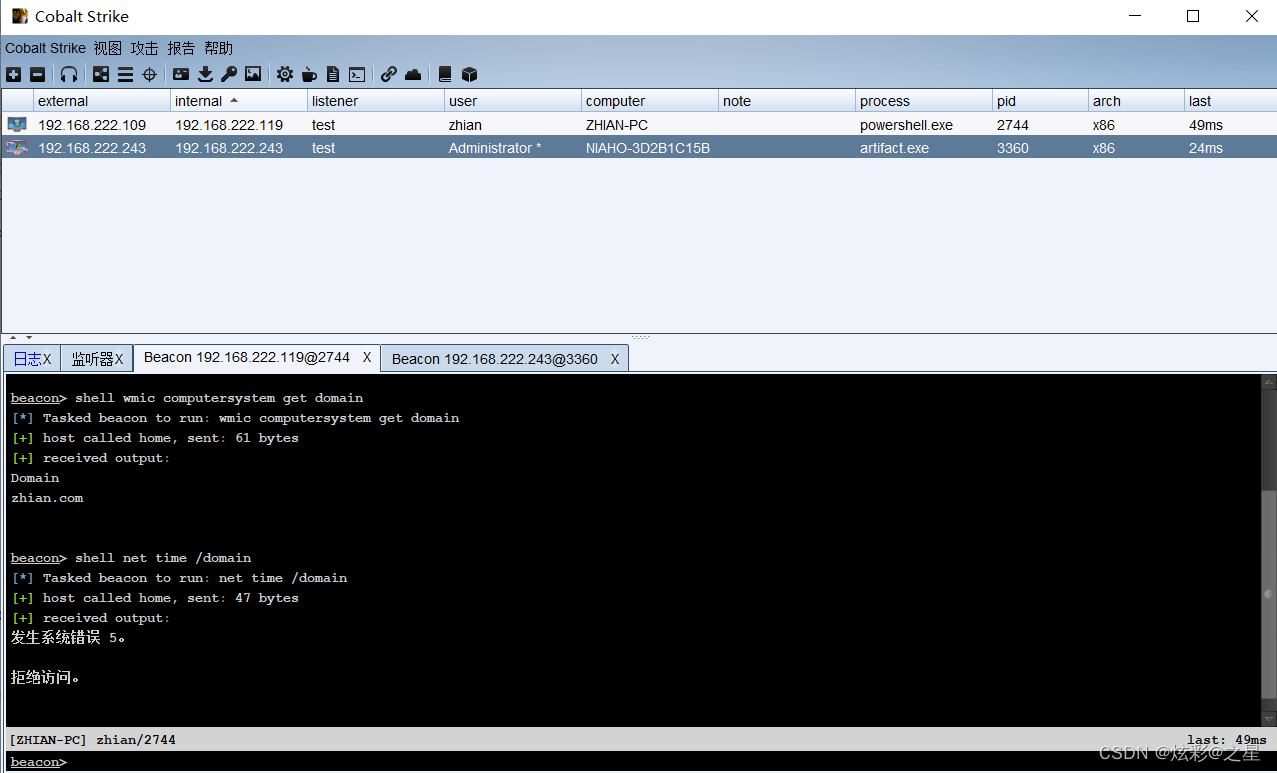Switch to the 日志 tab

tap(27, 359)
